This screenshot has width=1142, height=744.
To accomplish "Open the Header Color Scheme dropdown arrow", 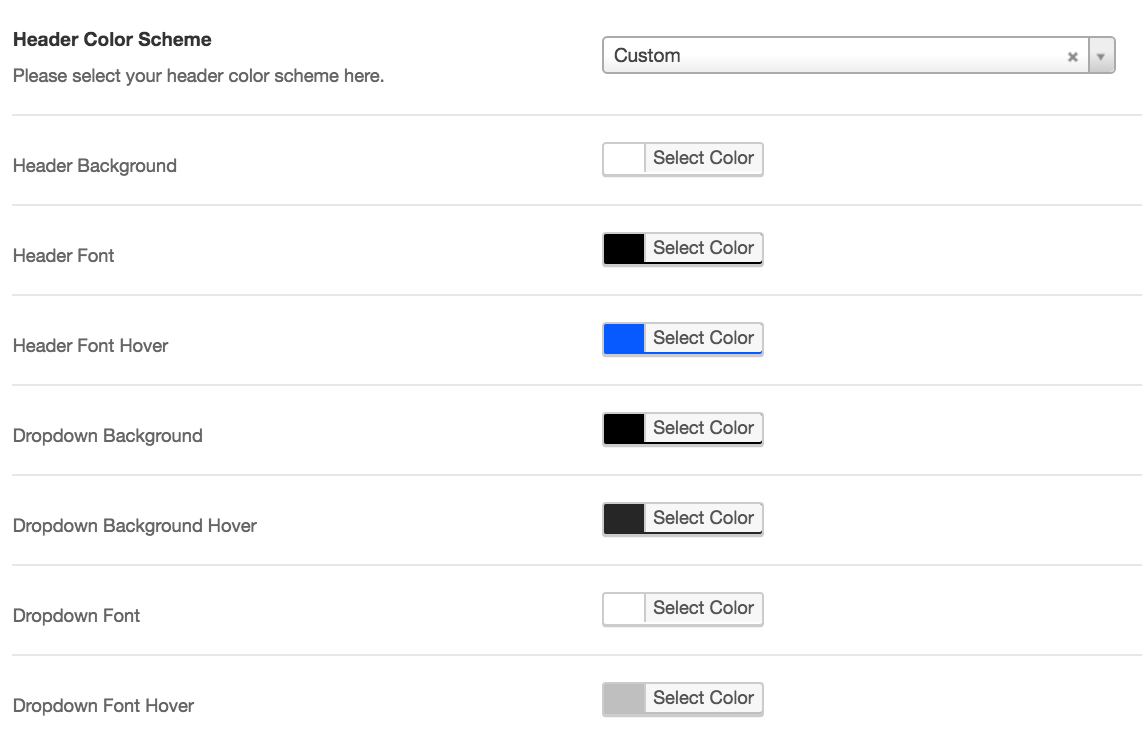I will pyautogui.click(x=1101, y=56).
